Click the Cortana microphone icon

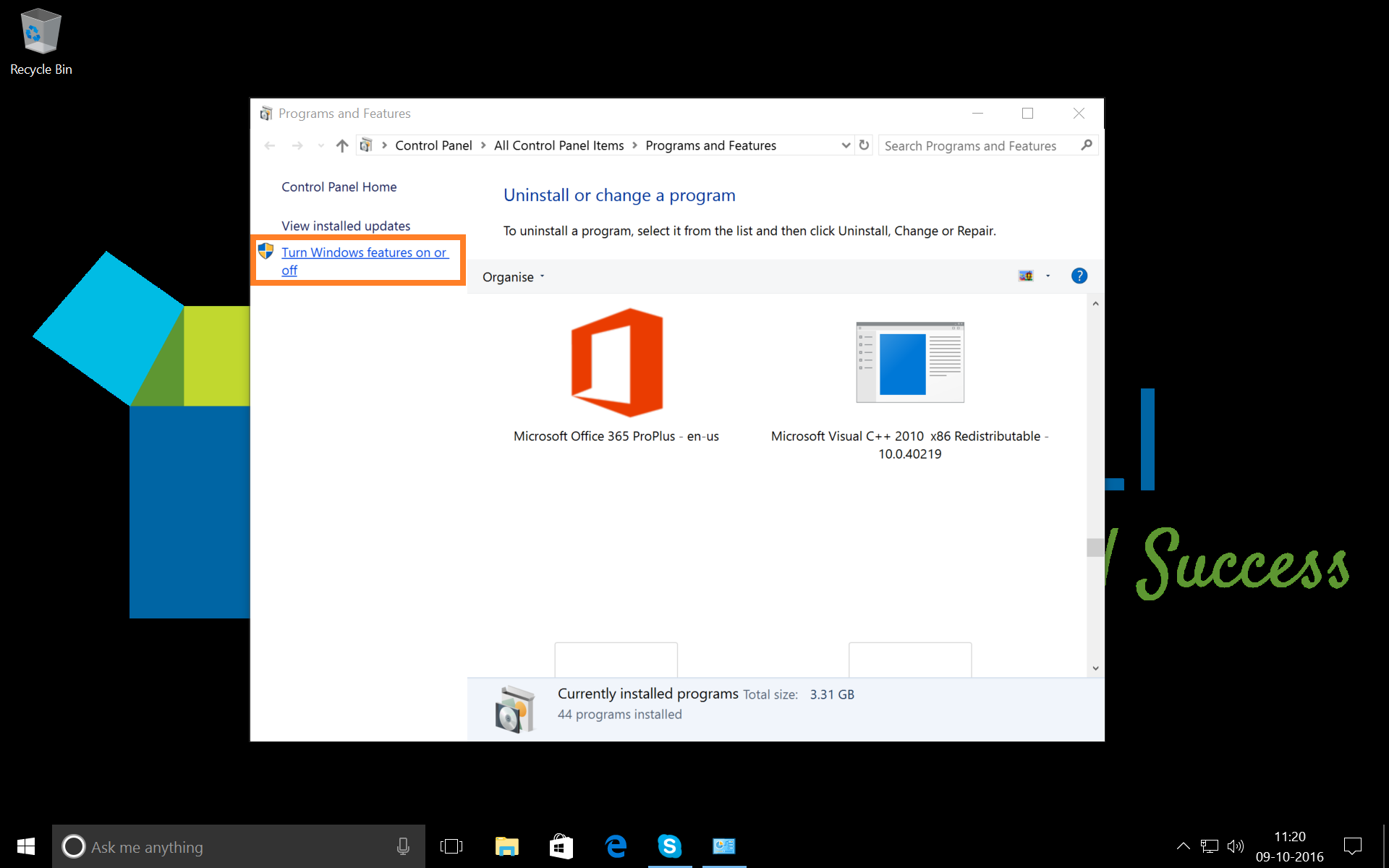click(x=403, y=846)
